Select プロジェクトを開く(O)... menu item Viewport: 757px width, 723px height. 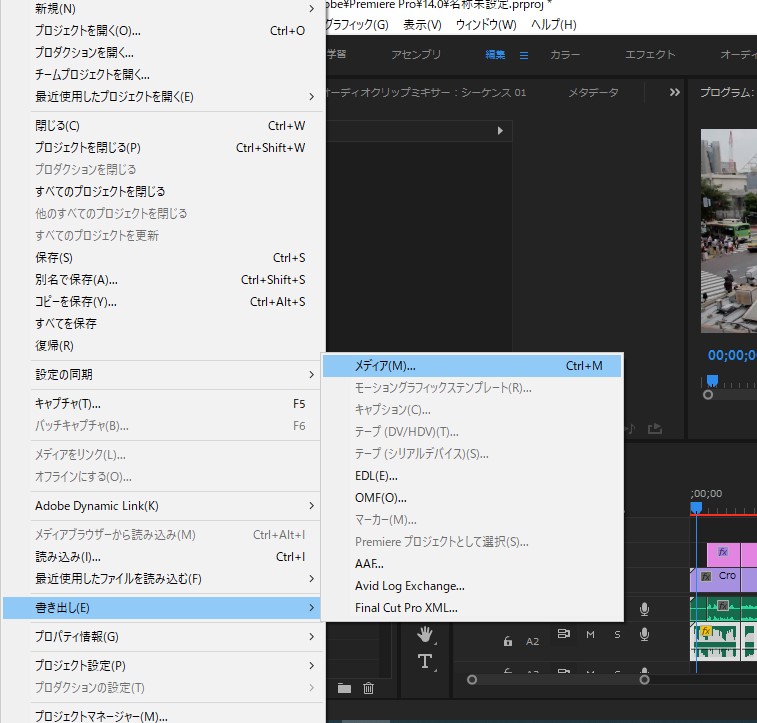click(161, 31)
